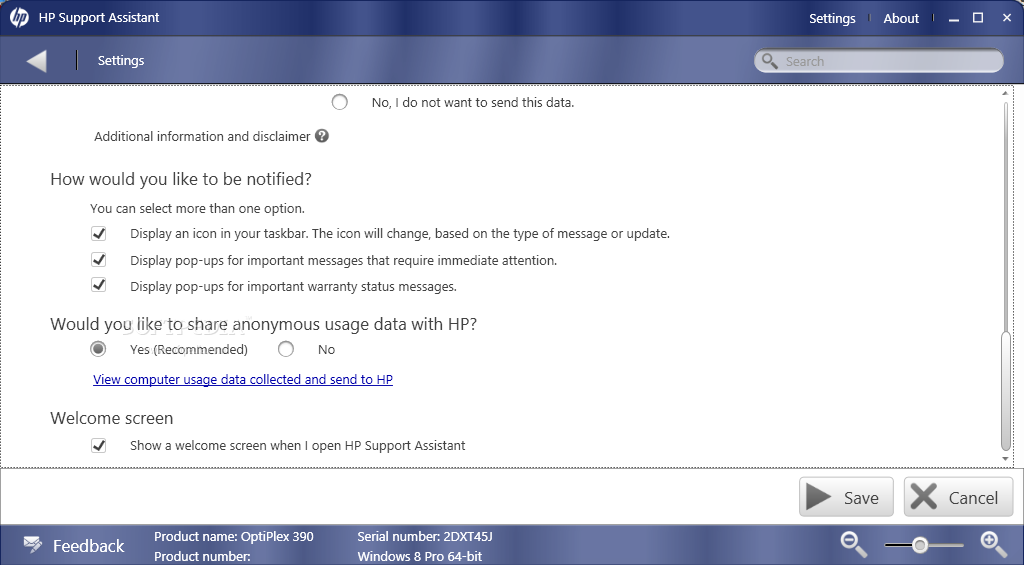Click the Feedback label in status bar
The image size is (1024, 565).
[88, 545]
